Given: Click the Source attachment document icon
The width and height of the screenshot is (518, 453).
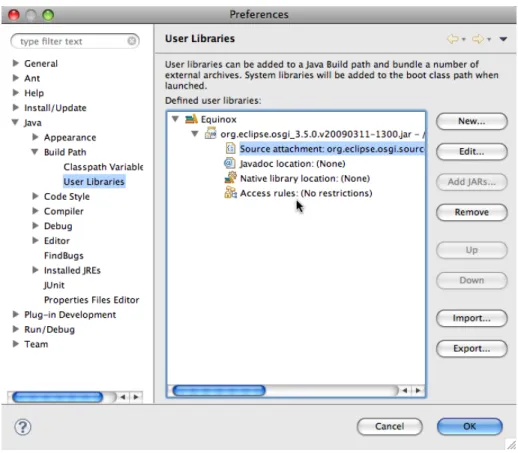Looking at the screenshot, I should point(230,148).
